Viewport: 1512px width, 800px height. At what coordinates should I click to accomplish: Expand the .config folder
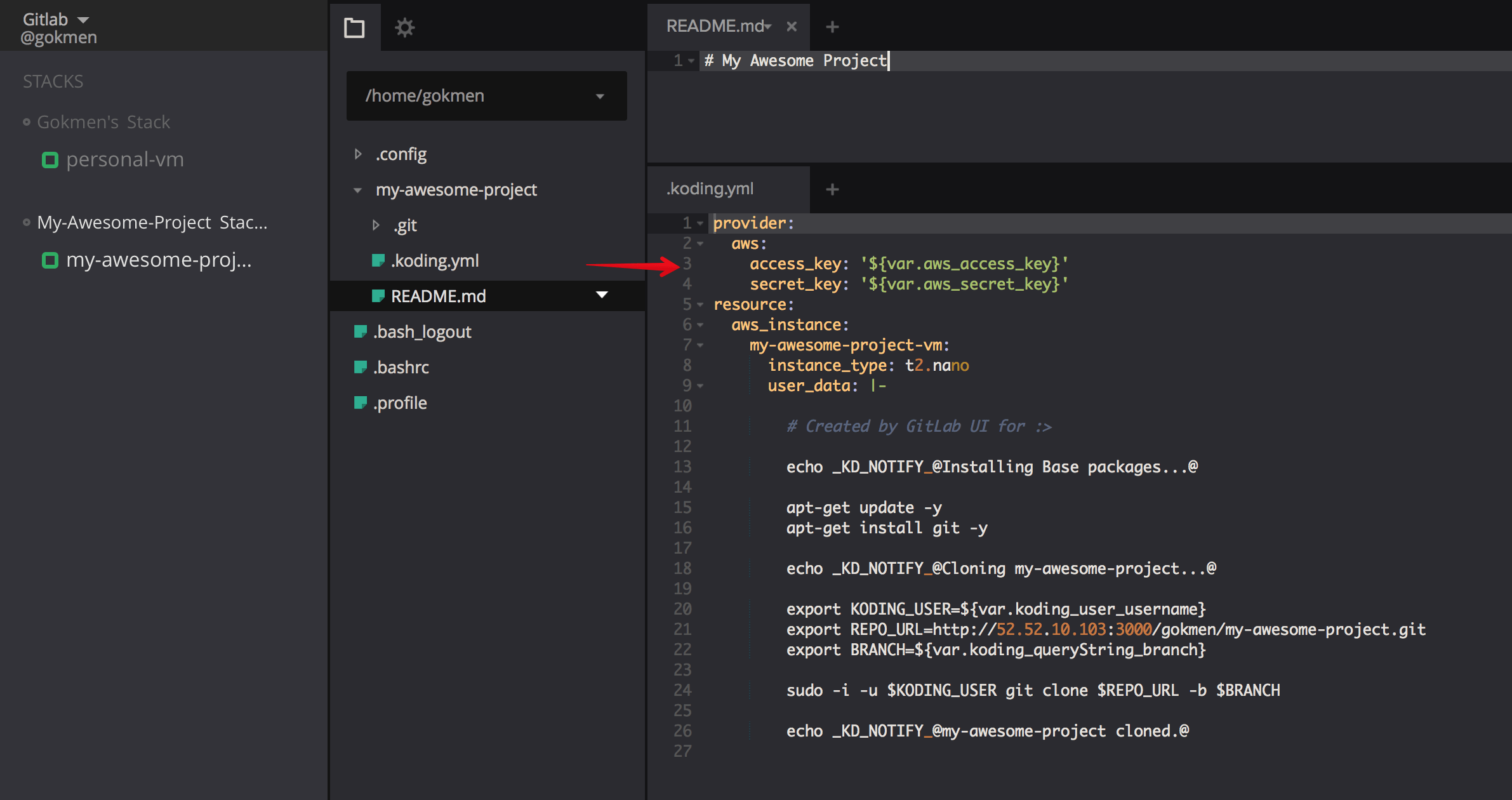pos(358,154)
